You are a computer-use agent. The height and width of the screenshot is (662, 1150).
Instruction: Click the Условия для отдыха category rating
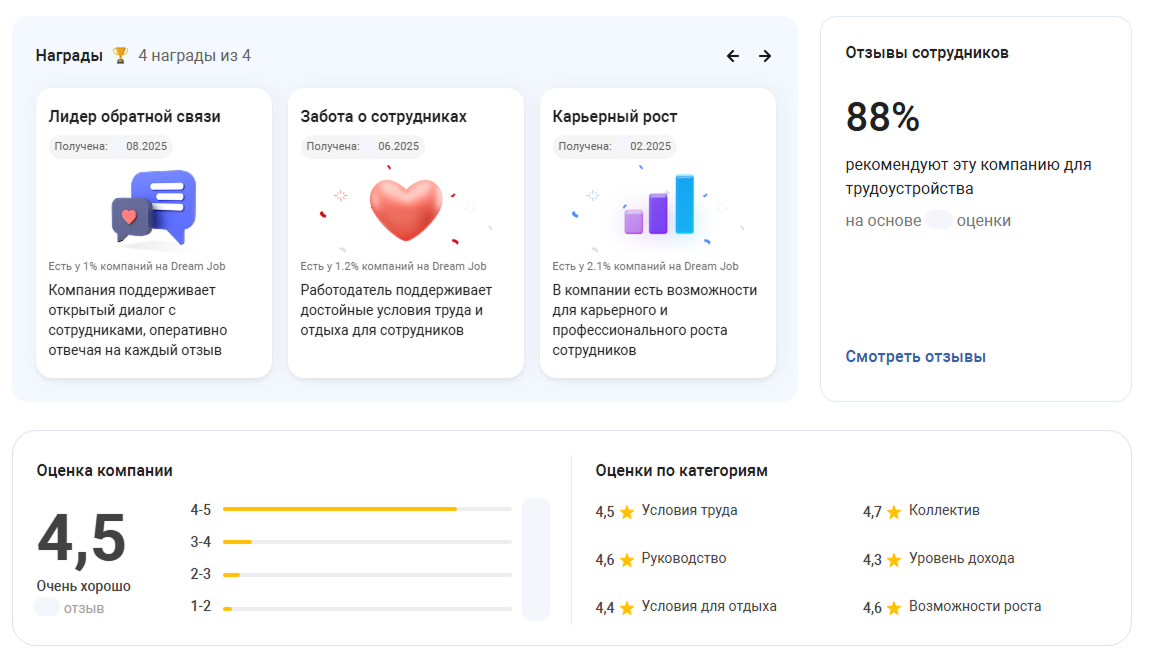[x=708, y=607]
